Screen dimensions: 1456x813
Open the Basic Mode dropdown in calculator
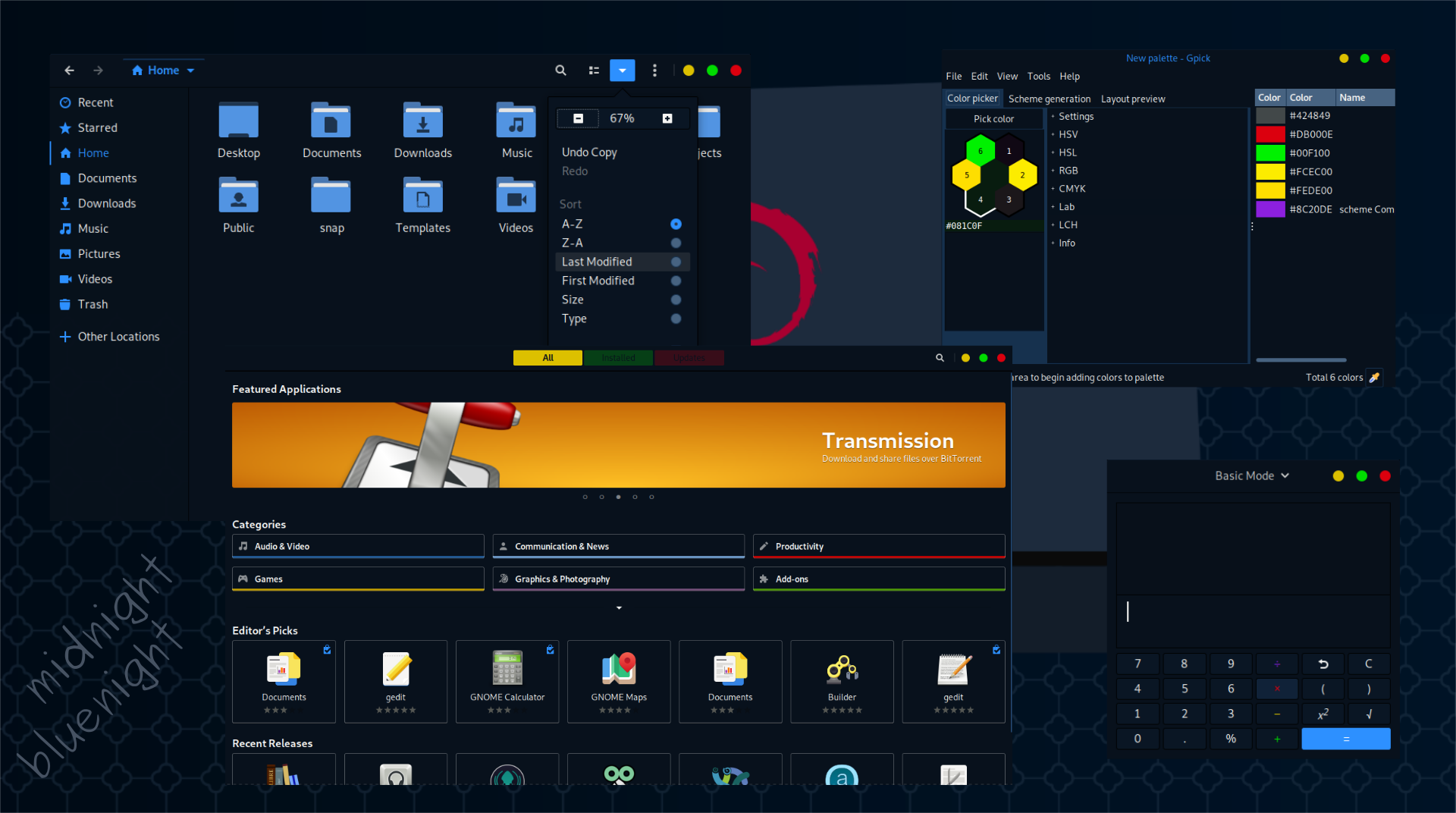(1251, 476)
